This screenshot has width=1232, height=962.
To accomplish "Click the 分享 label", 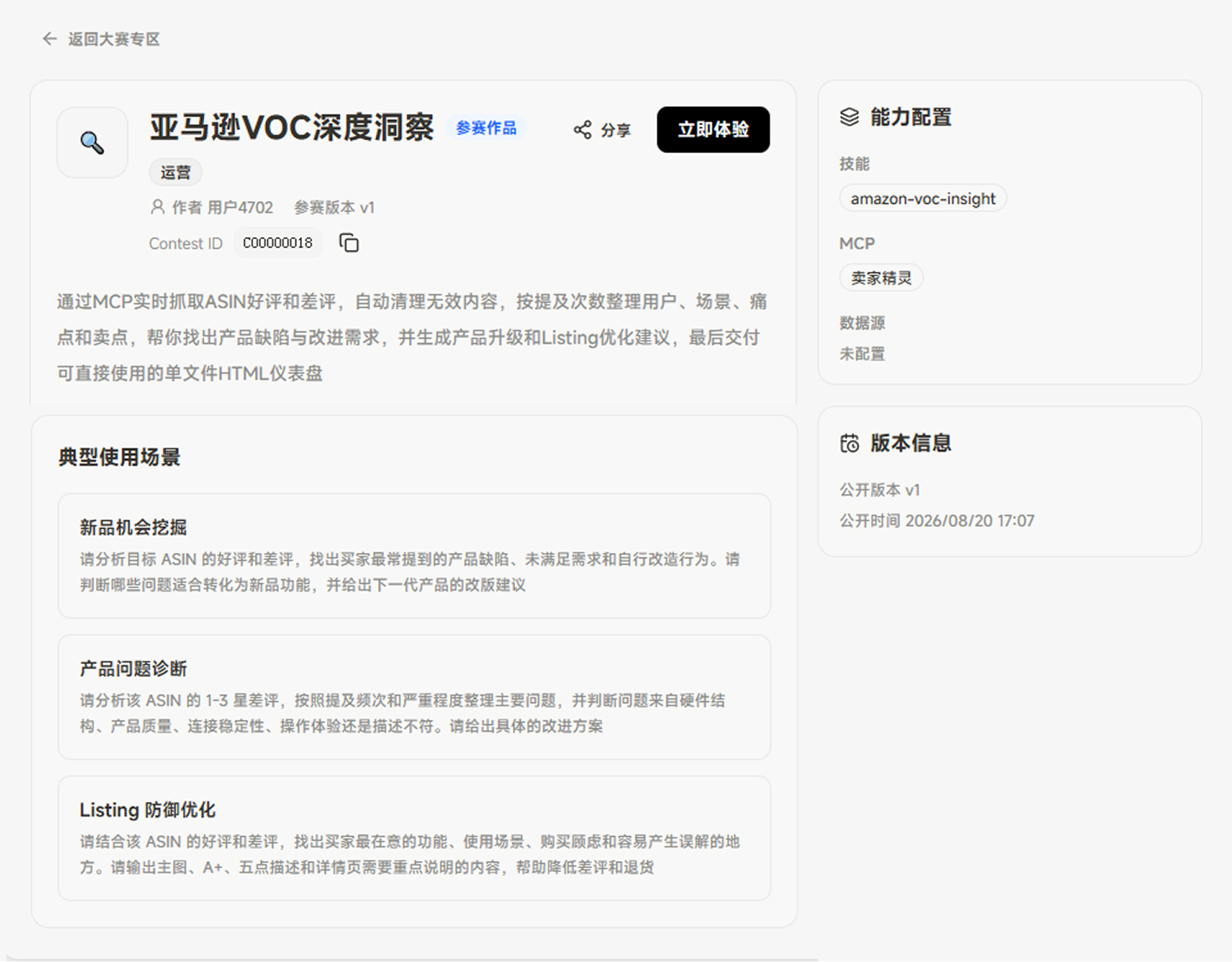I will (616, 130).
